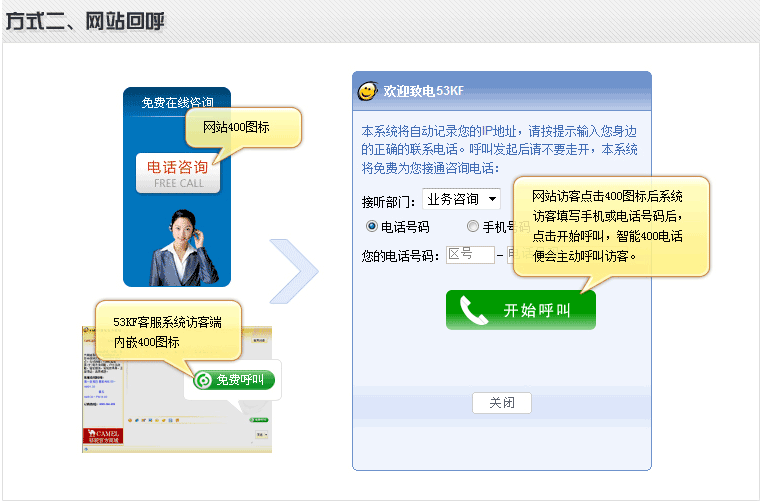Click the red CAMEL logo

(x=102, y=436)
